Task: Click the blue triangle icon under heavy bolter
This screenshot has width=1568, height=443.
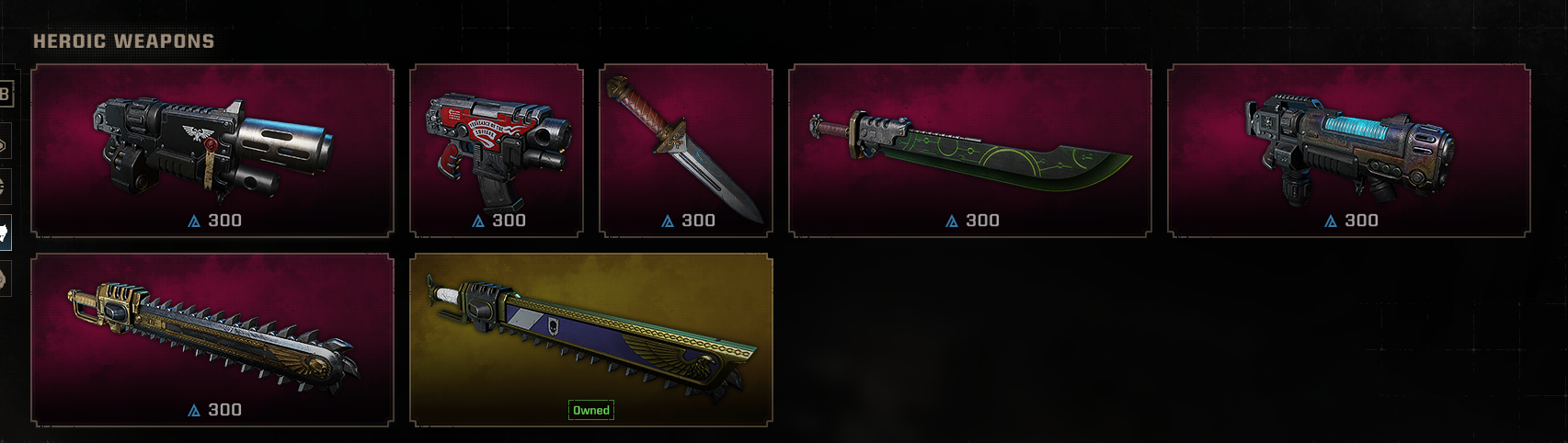Action: tap(194, 221)
